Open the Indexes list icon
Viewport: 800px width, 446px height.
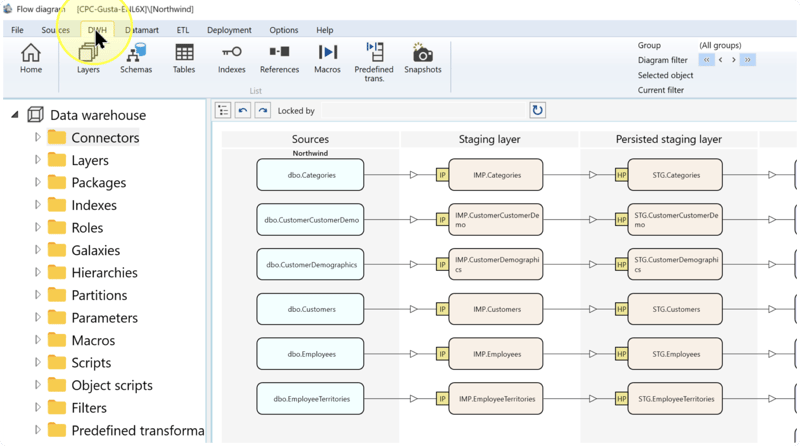point(232,58)
